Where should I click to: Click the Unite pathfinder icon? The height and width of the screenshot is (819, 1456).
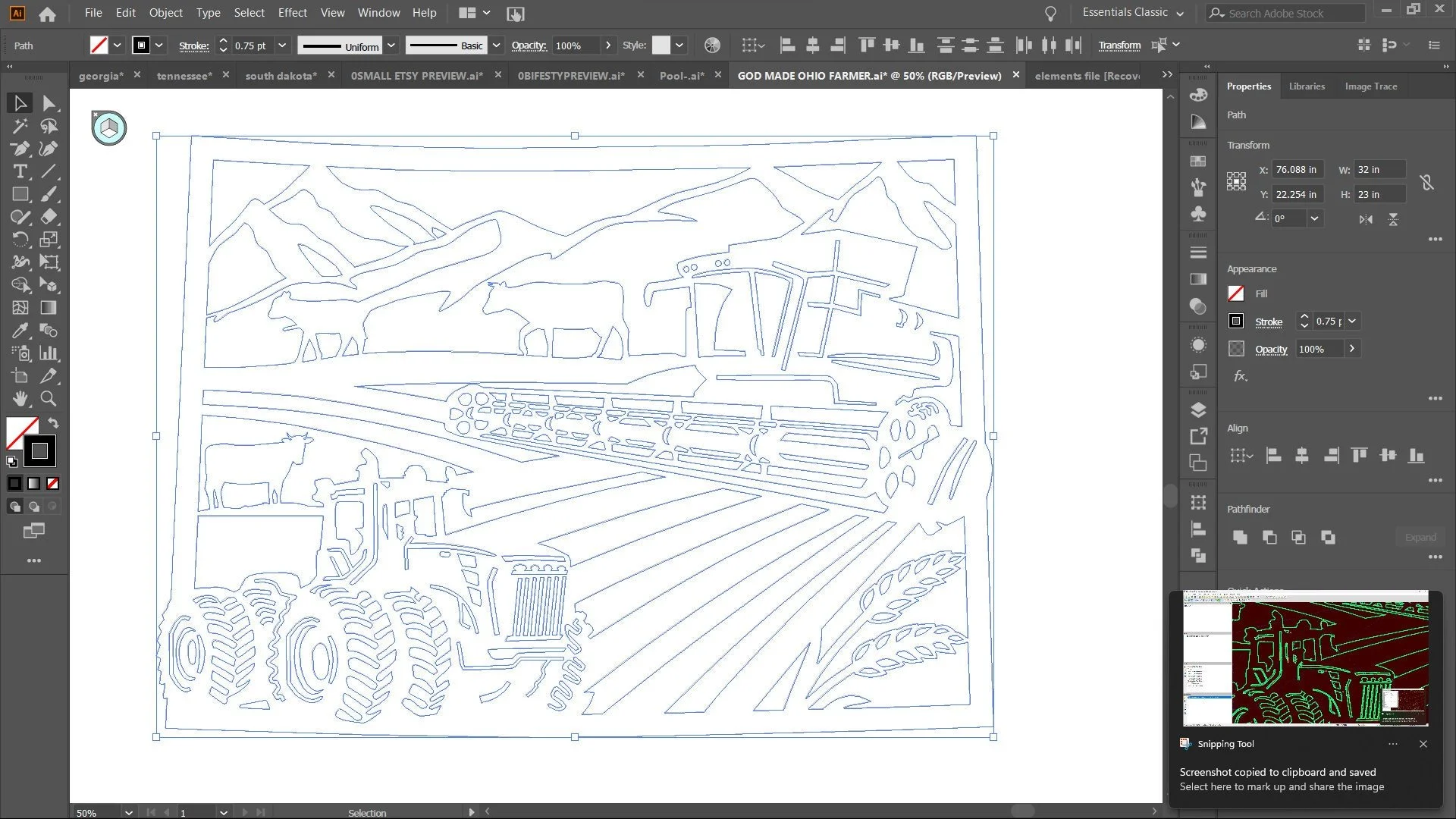point(1240,537)
